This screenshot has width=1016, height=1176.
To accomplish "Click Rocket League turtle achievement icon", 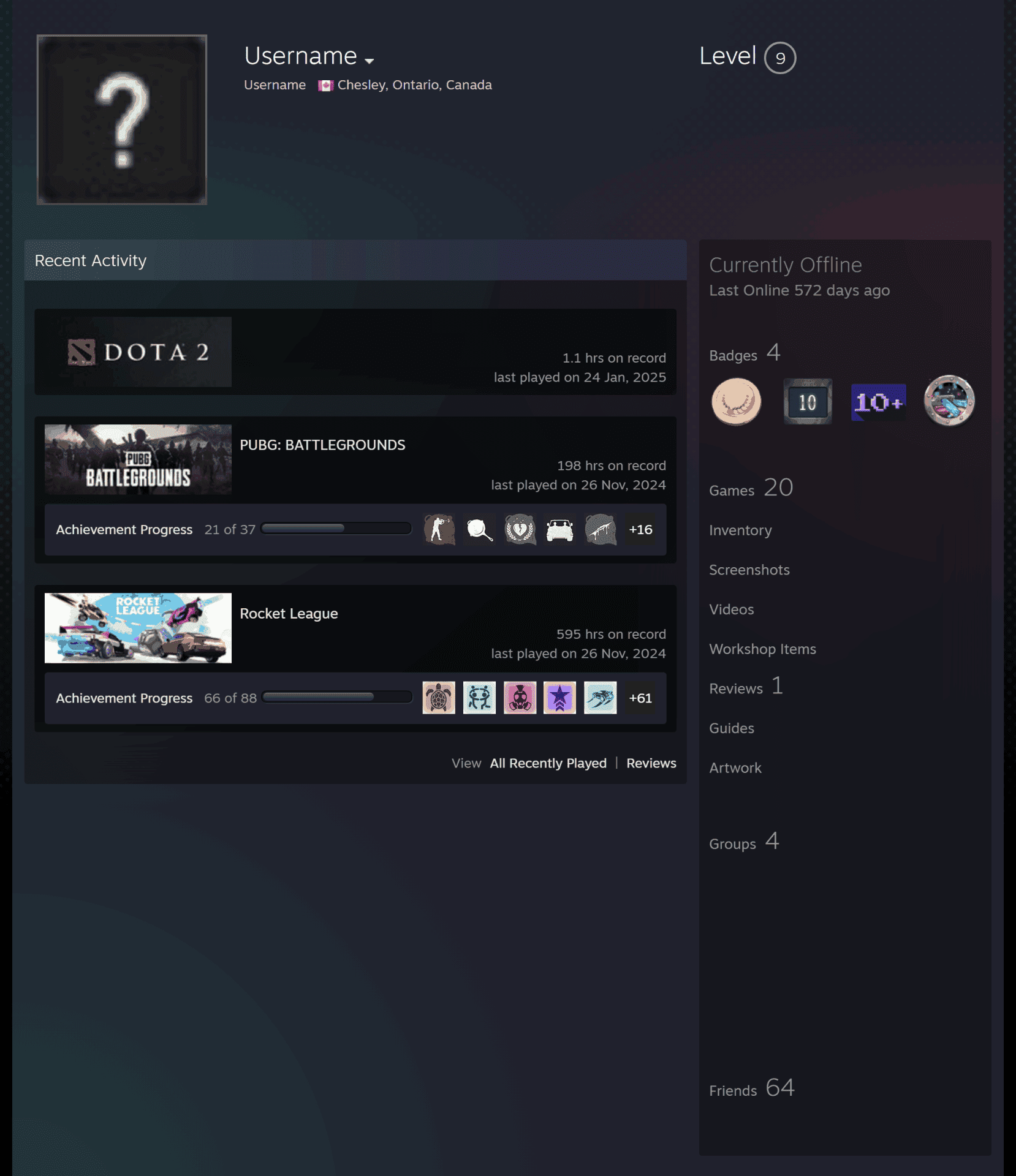I will point(439,698).
